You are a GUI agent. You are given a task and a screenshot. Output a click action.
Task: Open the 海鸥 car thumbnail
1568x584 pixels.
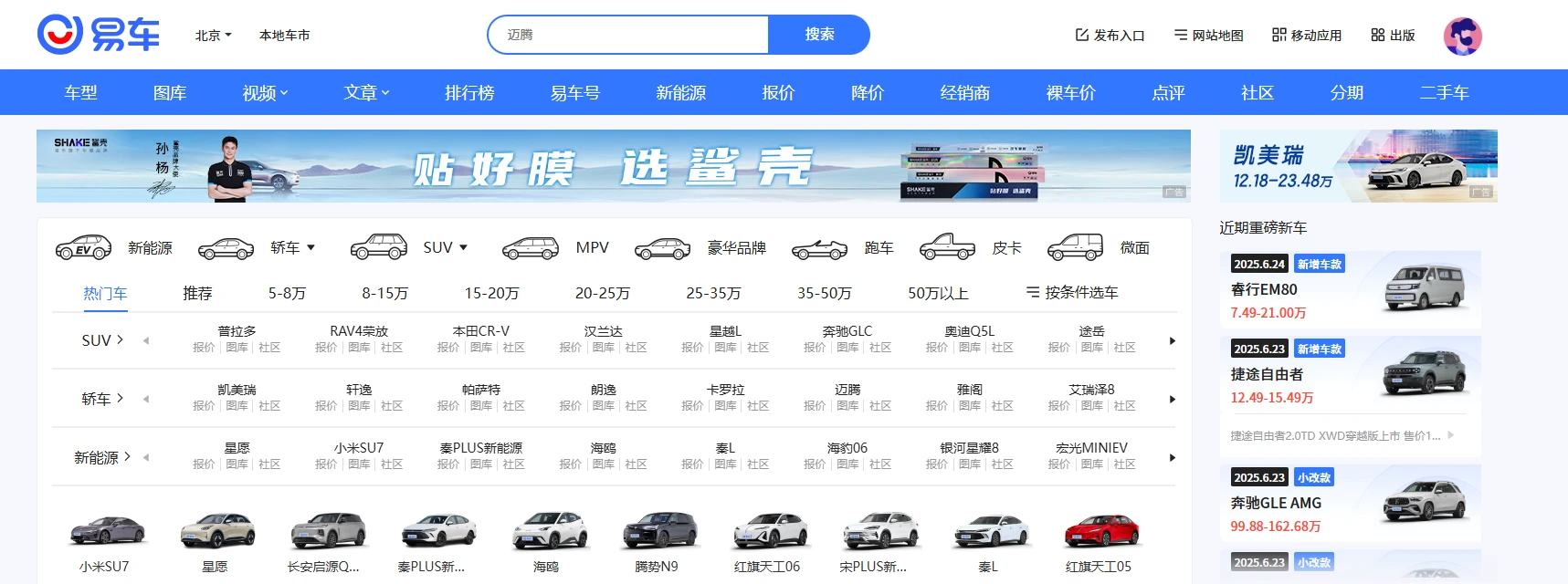549,530
